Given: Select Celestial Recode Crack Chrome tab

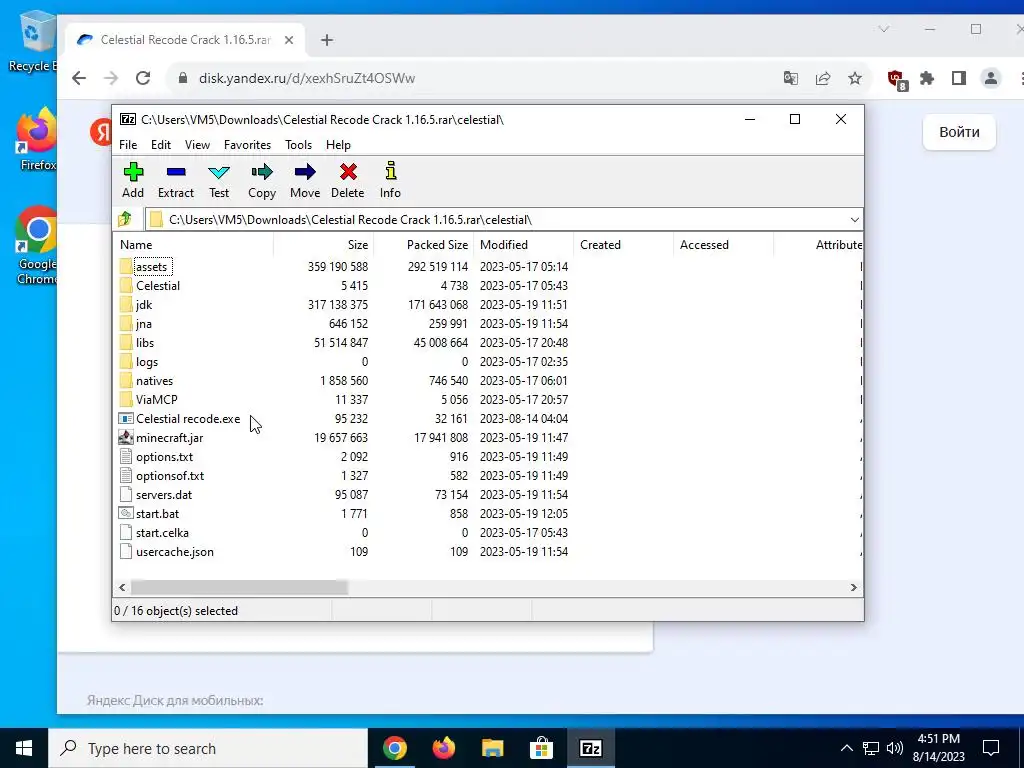Looking at the screenshot, I should click(185, 40).
